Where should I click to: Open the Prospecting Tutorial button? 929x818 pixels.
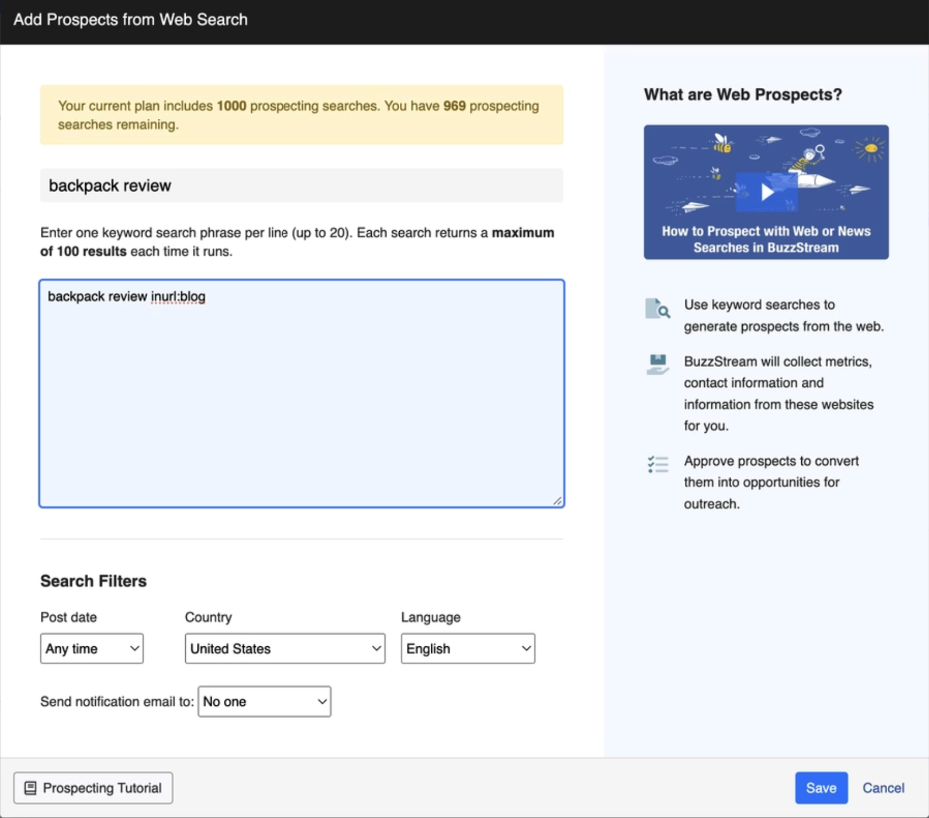(x=93, y=788)
